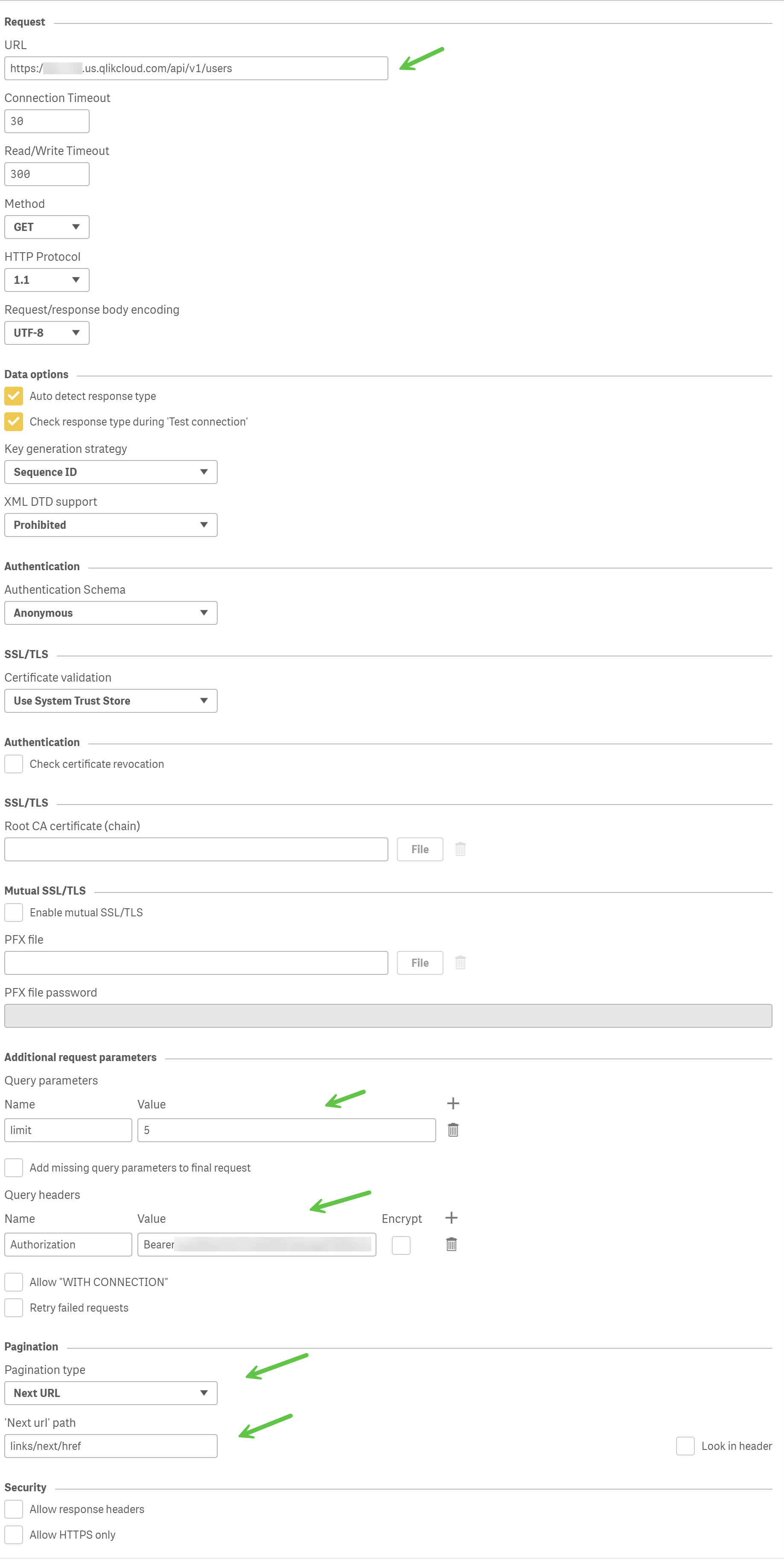Remove the Root CA certificate file
This screenshot has width=784, height=1560.
click(460, 849)
